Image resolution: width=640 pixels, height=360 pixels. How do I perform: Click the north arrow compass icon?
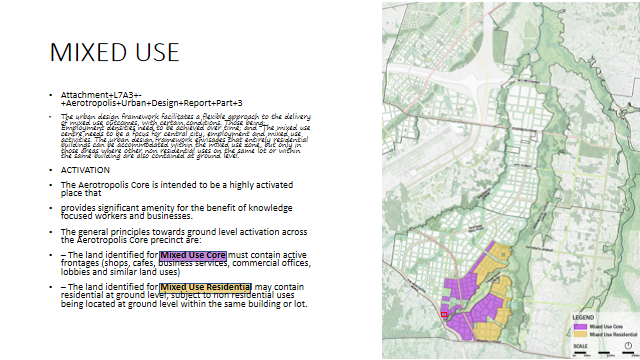click(628, 346)
